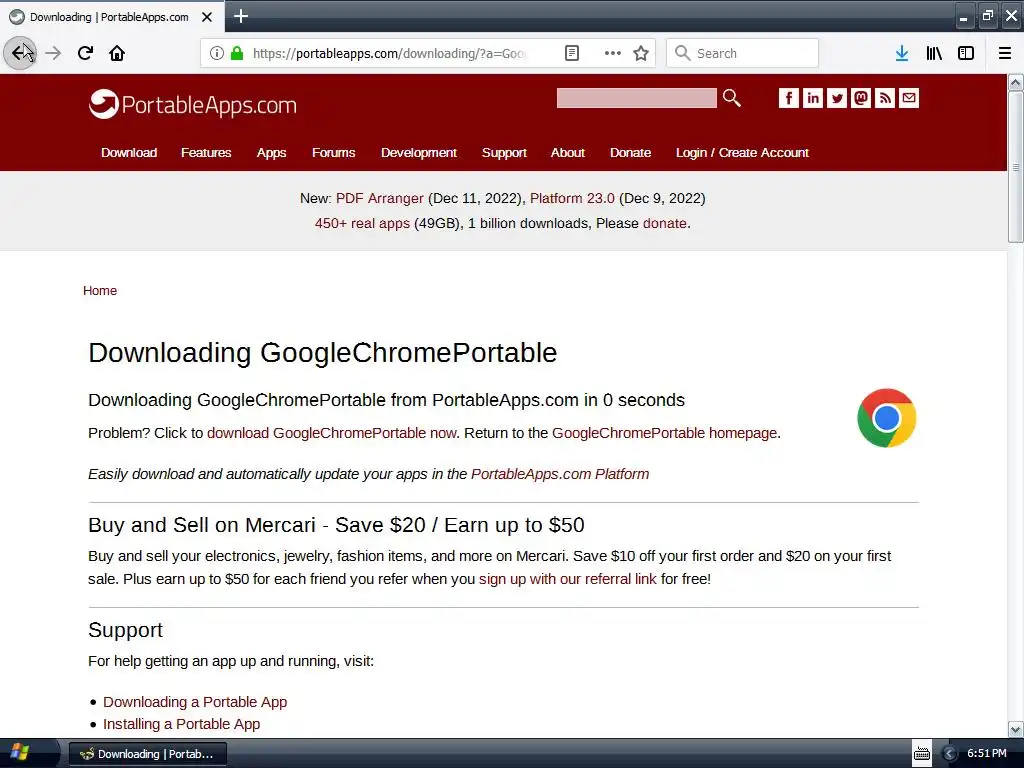Open the on-screen keyboard tray icon
Image resolution: width=1024 pixels, height=768 pixels.
921,754
